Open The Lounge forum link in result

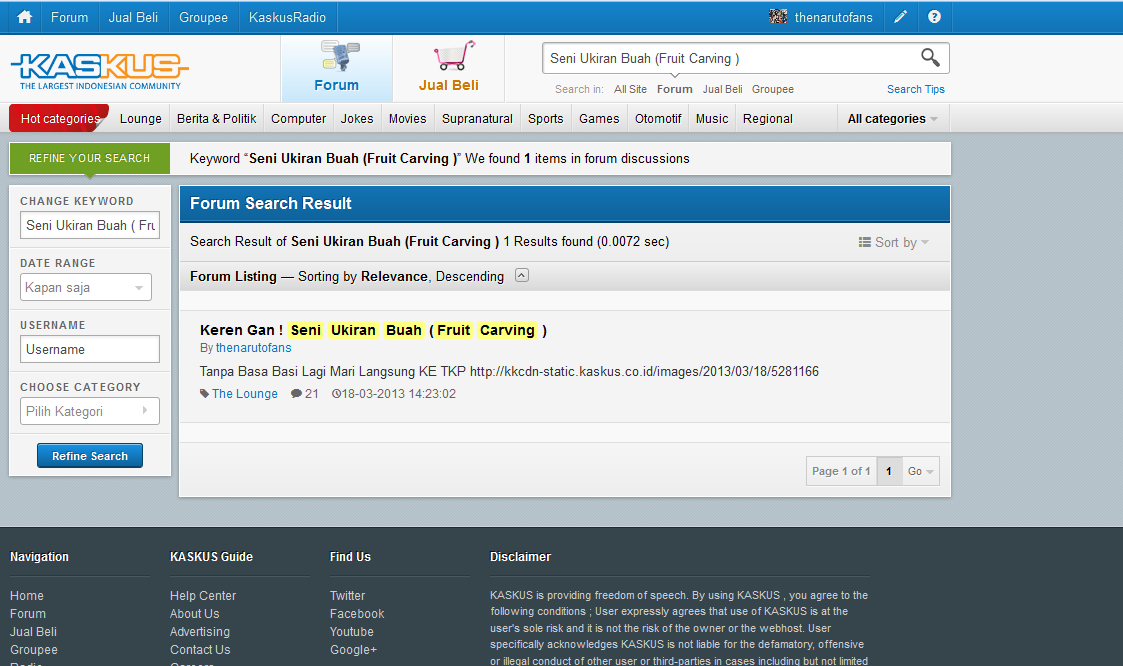click(244, 394)
